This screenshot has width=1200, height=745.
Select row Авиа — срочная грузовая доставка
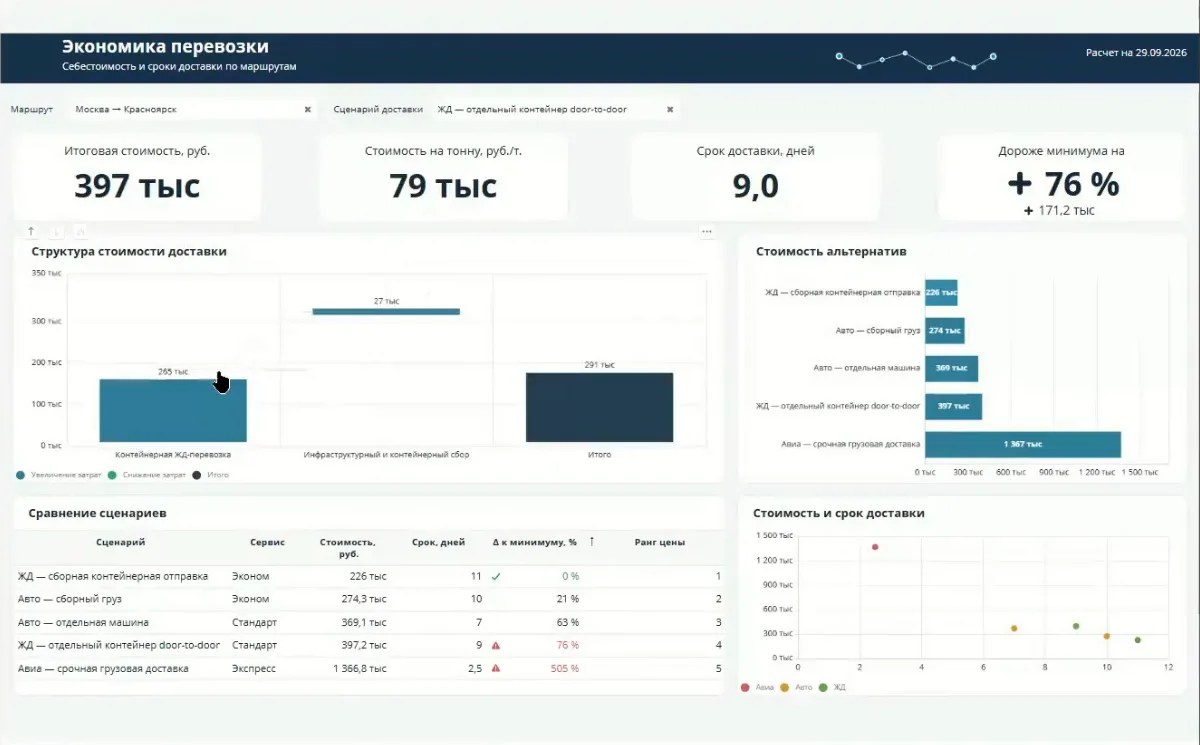click(x=369, y=668)
